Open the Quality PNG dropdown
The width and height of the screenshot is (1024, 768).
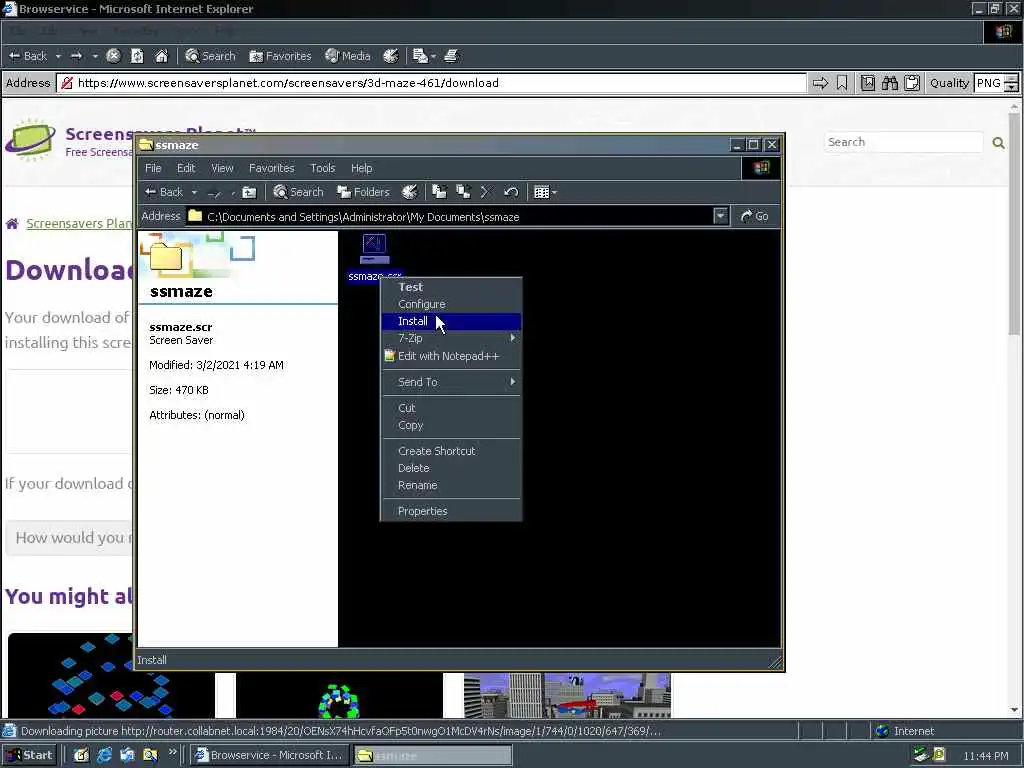[x=1011, y=83]
